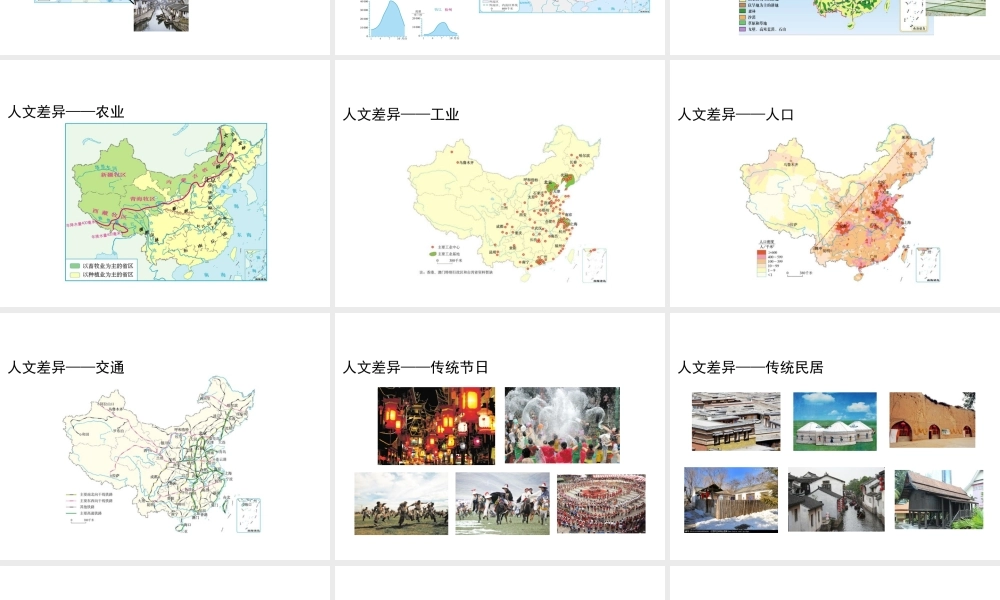The height and width of the screenshot is (600, 1000).
Task: Click the snowy courtyard house photo
Action: 731,500
